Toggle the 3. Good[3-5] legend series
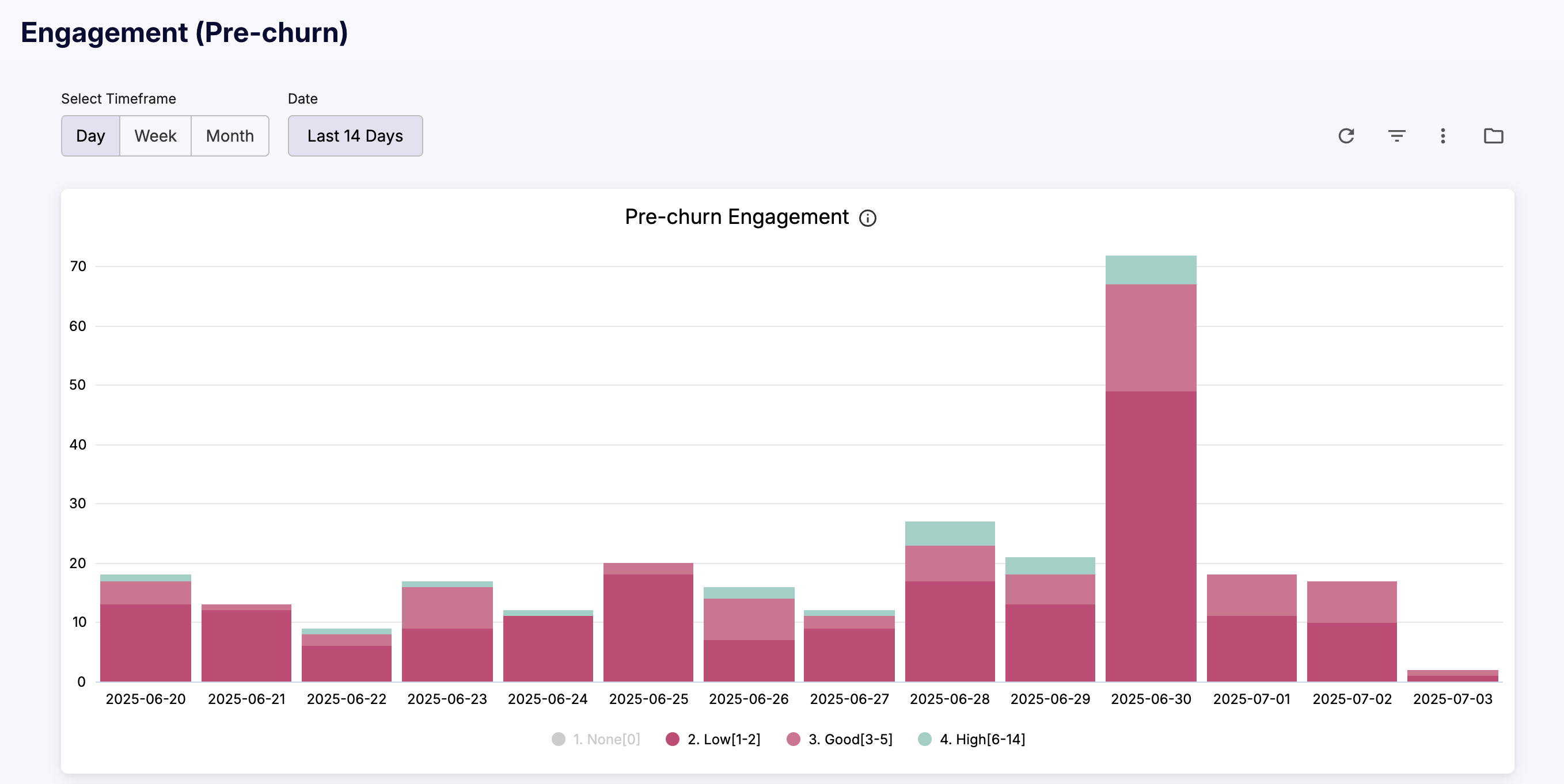Screen dimensions: 1564x784 point(839,739)
